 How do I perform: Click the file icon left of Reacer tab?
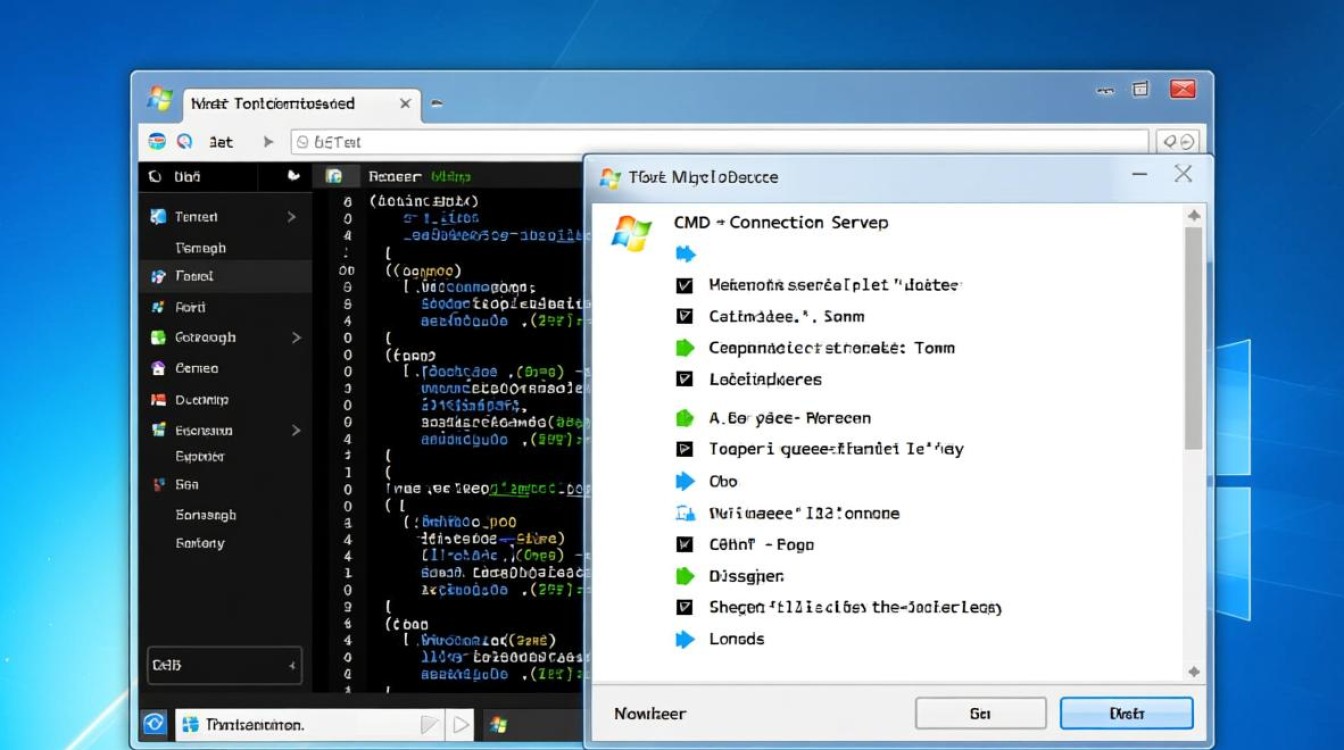click(x=335, y=176)
